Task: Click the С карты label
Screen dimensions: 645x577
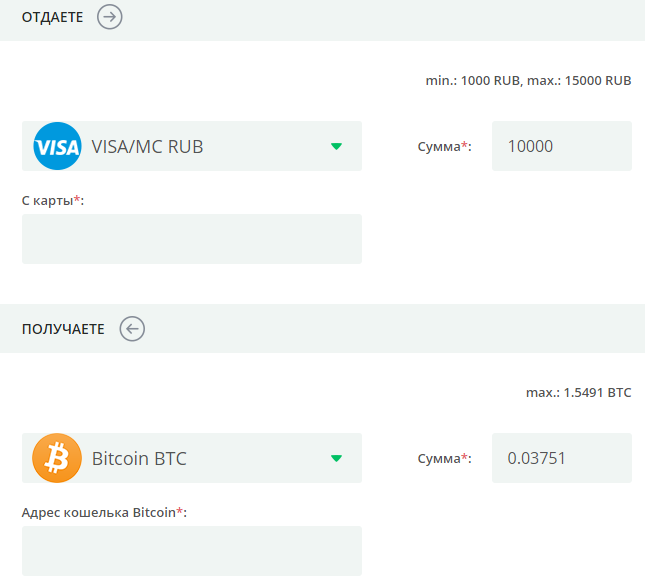Action: click(53, 200)
